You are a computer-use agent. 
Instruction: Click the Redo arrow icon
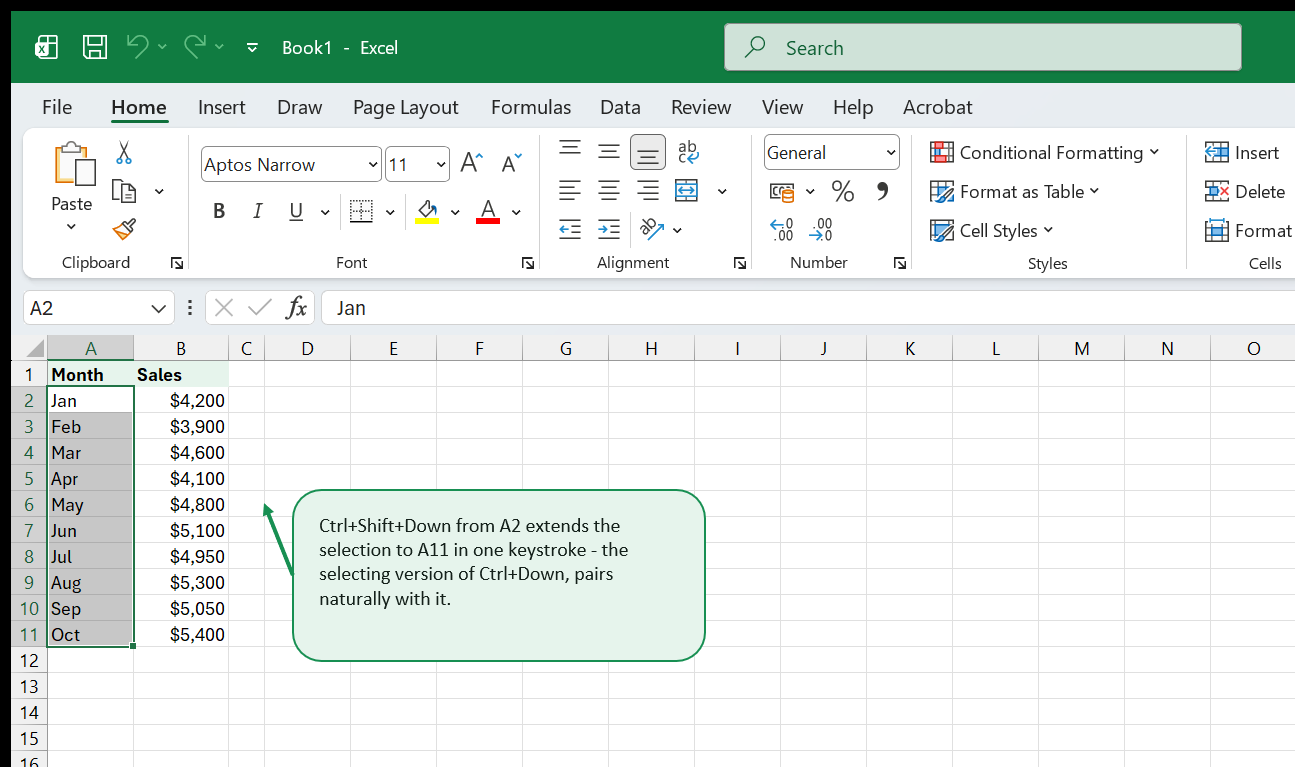194,46
